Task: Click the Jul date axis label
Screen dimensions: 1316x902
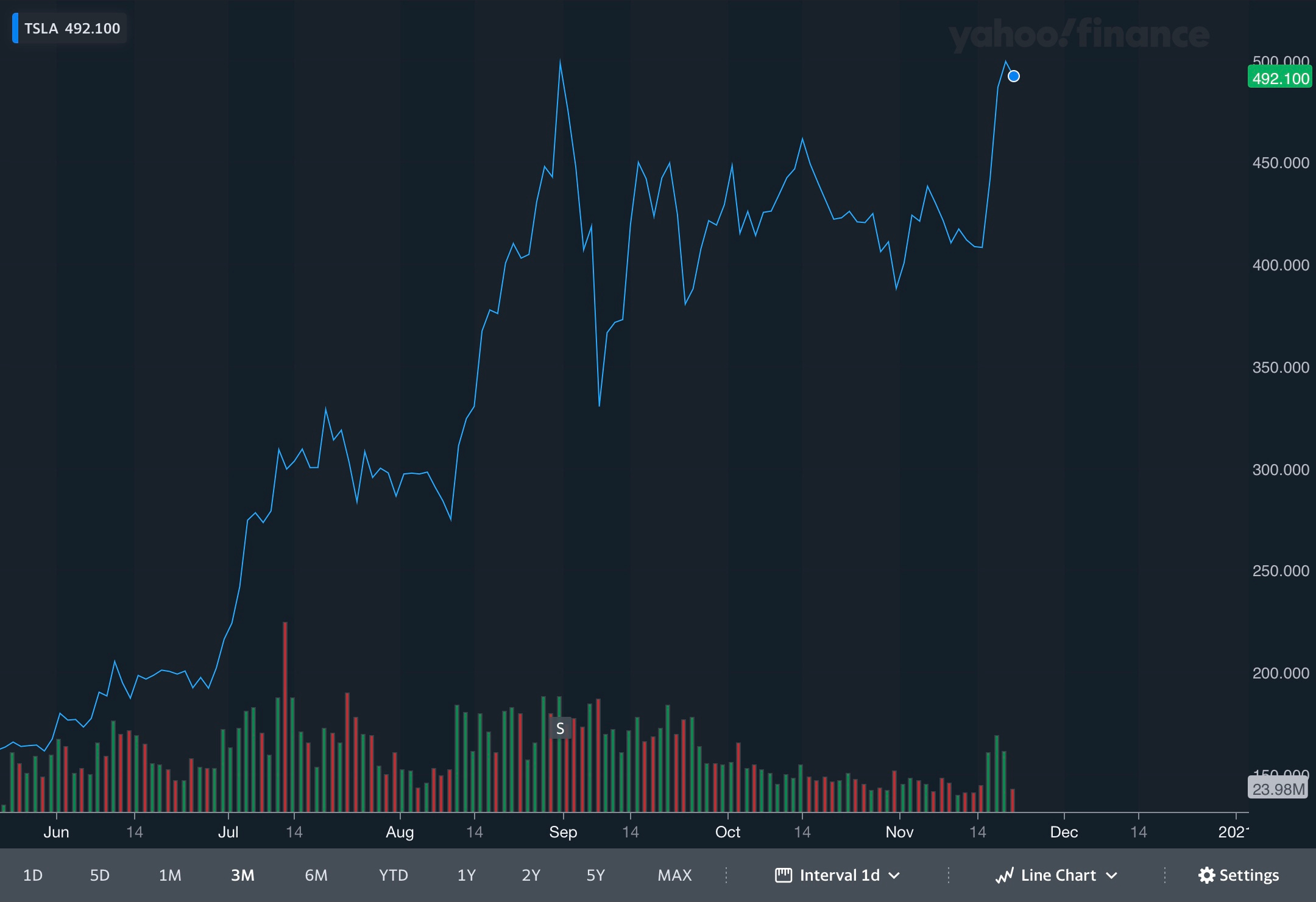Action: click(x=228, y=832)
